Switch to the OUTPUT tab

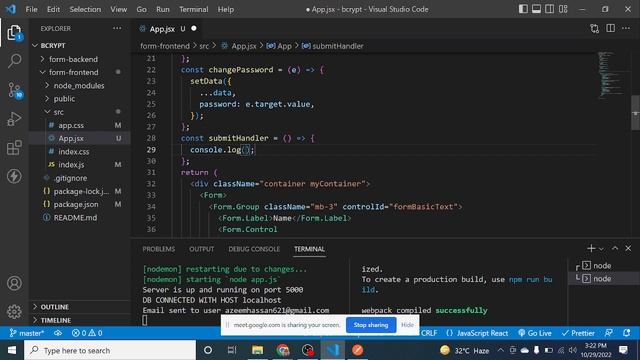click(201, 249)
